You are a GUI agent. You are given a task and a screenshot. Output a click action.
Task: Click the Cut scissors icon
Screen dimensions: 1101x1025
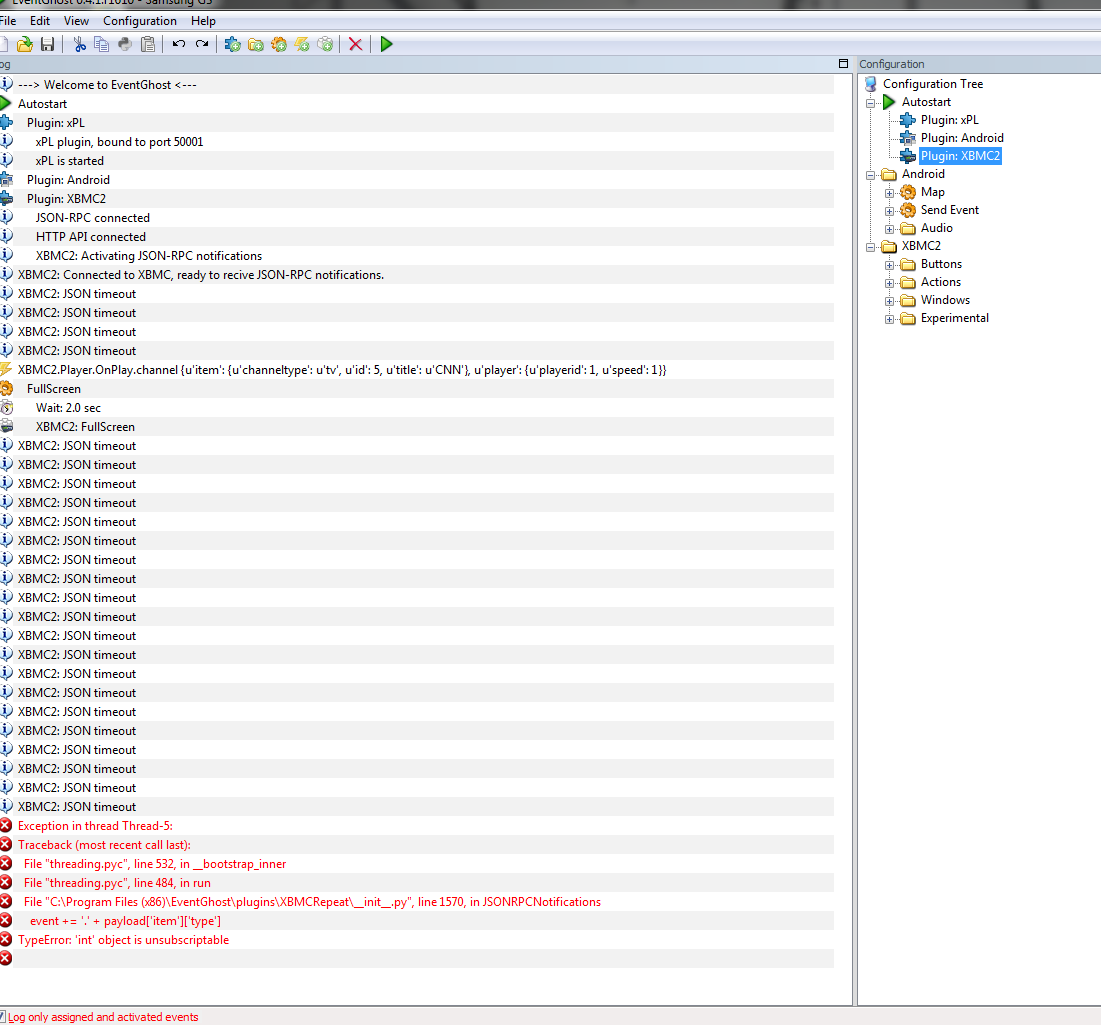[x=79, y=44]
